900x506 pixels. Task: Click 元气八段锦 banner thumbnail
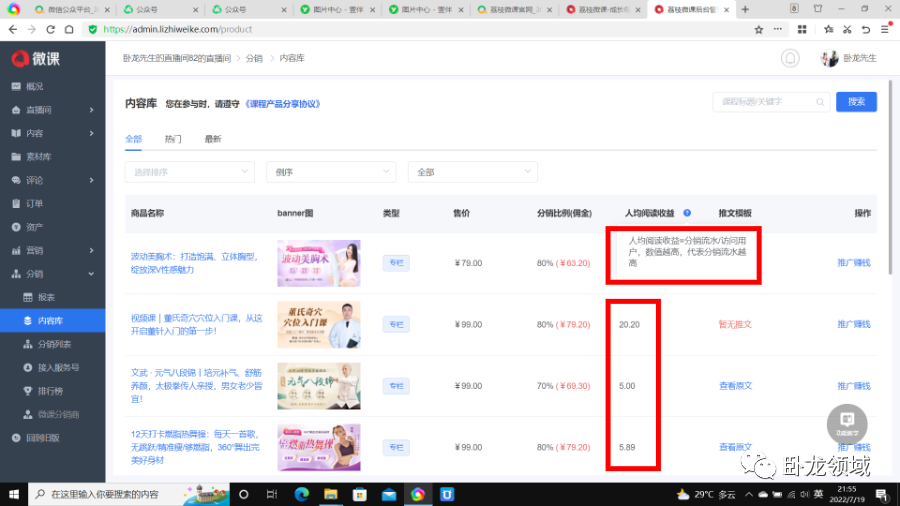tap(319, 386)
